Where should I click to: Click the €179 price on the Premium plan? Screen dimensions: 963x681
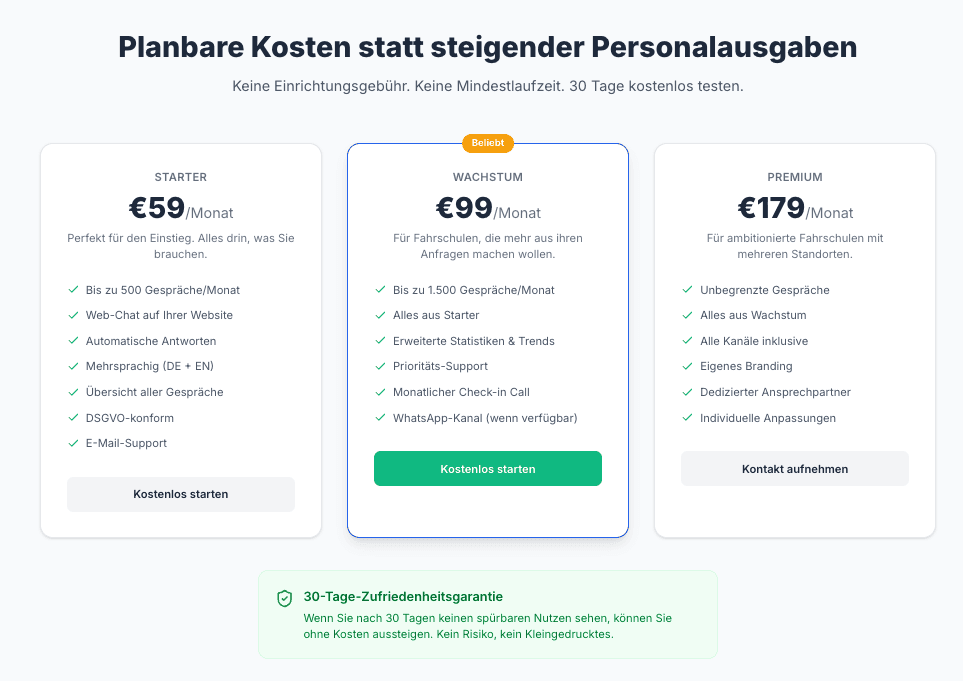771,208
